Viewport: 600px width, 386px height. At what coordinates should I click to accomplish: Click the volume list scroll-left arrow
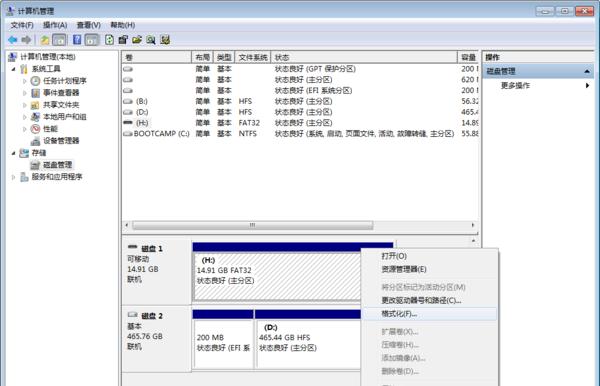point(127,225)
